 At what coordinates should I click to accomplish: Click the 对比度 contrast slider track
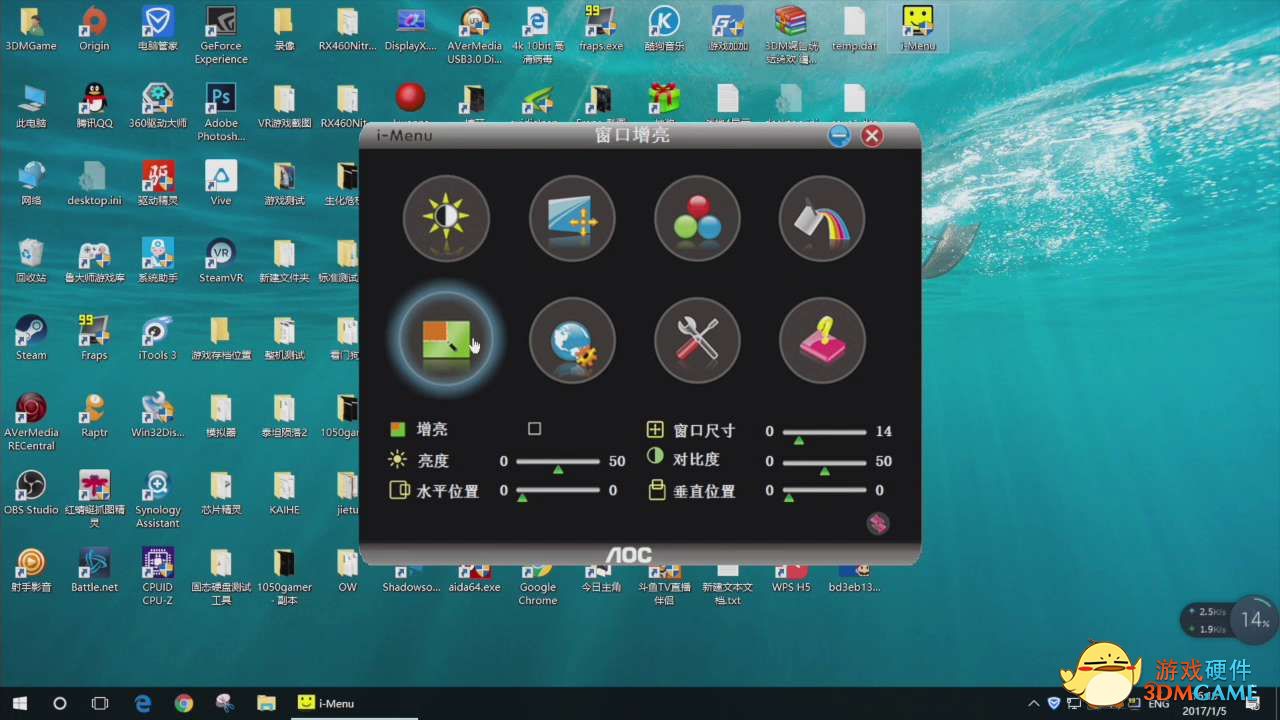click(x=824, y=461)
